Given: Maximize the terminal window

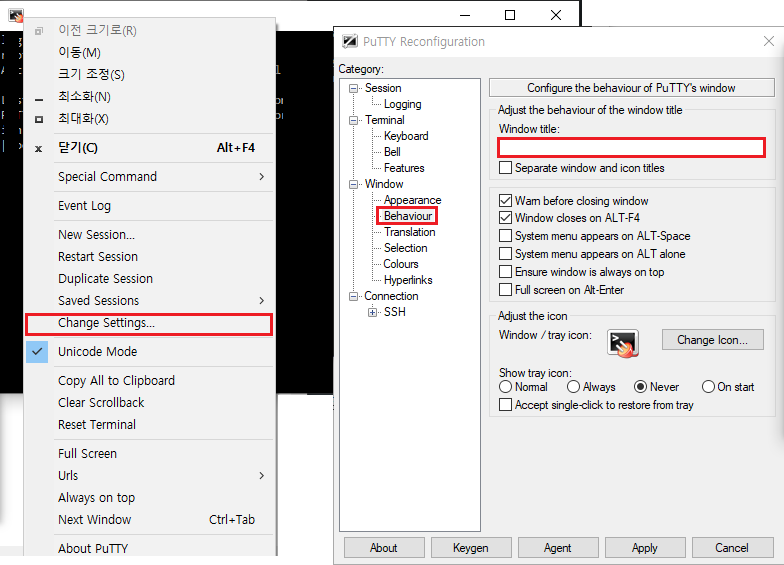Looking at the screenshot, I should [x=510, y=15].
